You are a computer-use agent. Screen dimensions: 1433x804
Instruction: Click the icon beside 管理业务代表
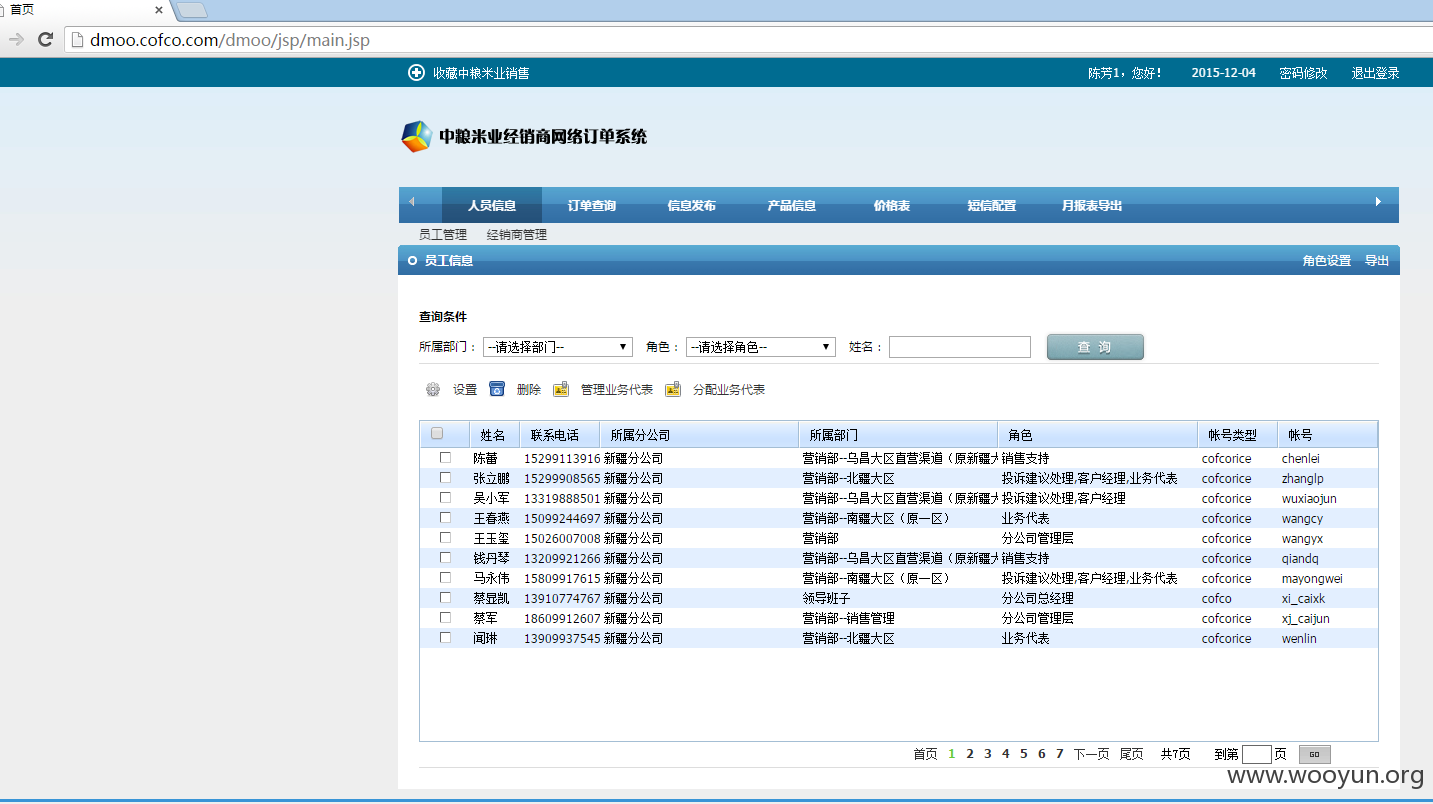coord(561,389)
